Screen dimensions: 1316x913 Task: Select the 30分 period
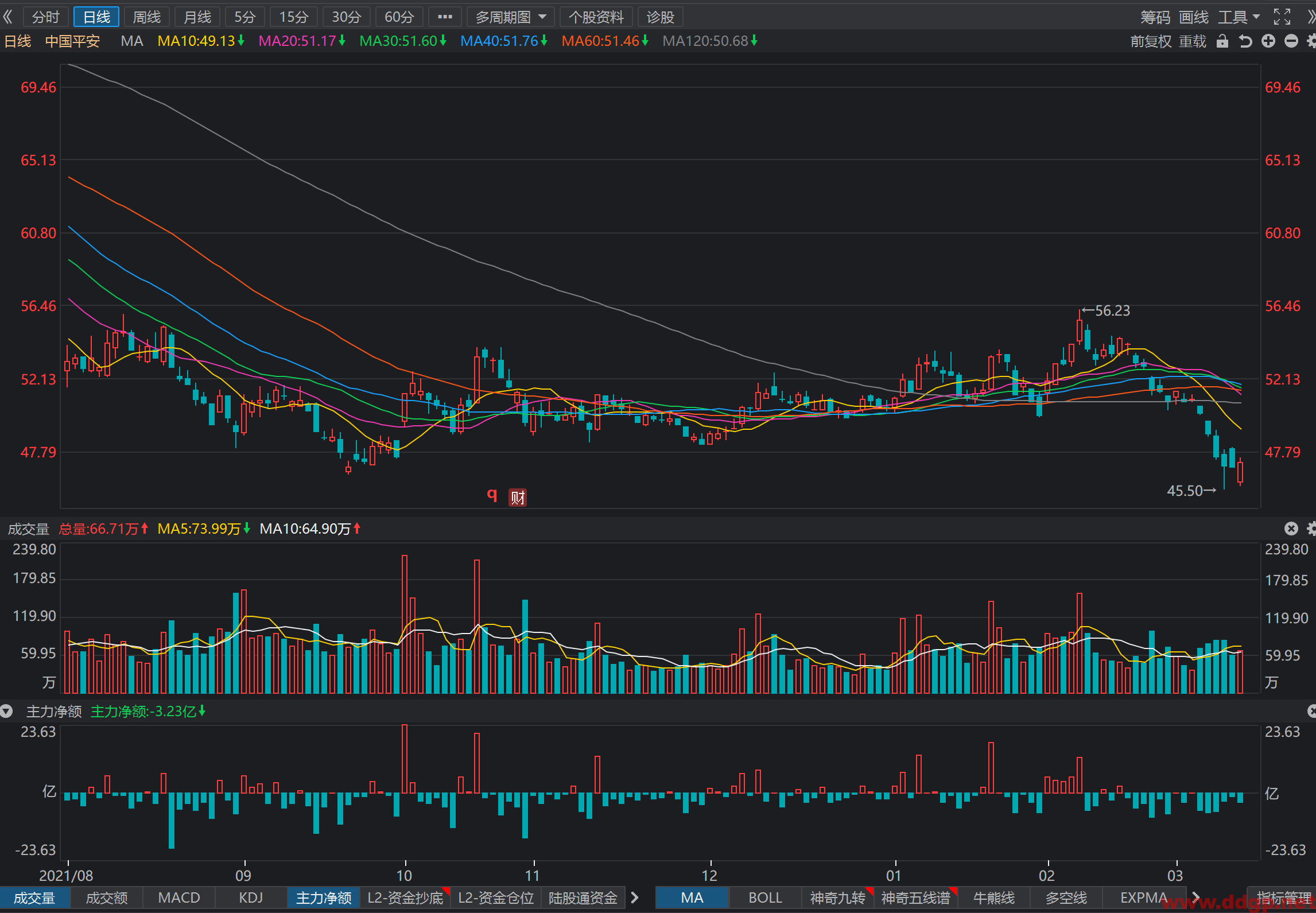pos(346,17)
